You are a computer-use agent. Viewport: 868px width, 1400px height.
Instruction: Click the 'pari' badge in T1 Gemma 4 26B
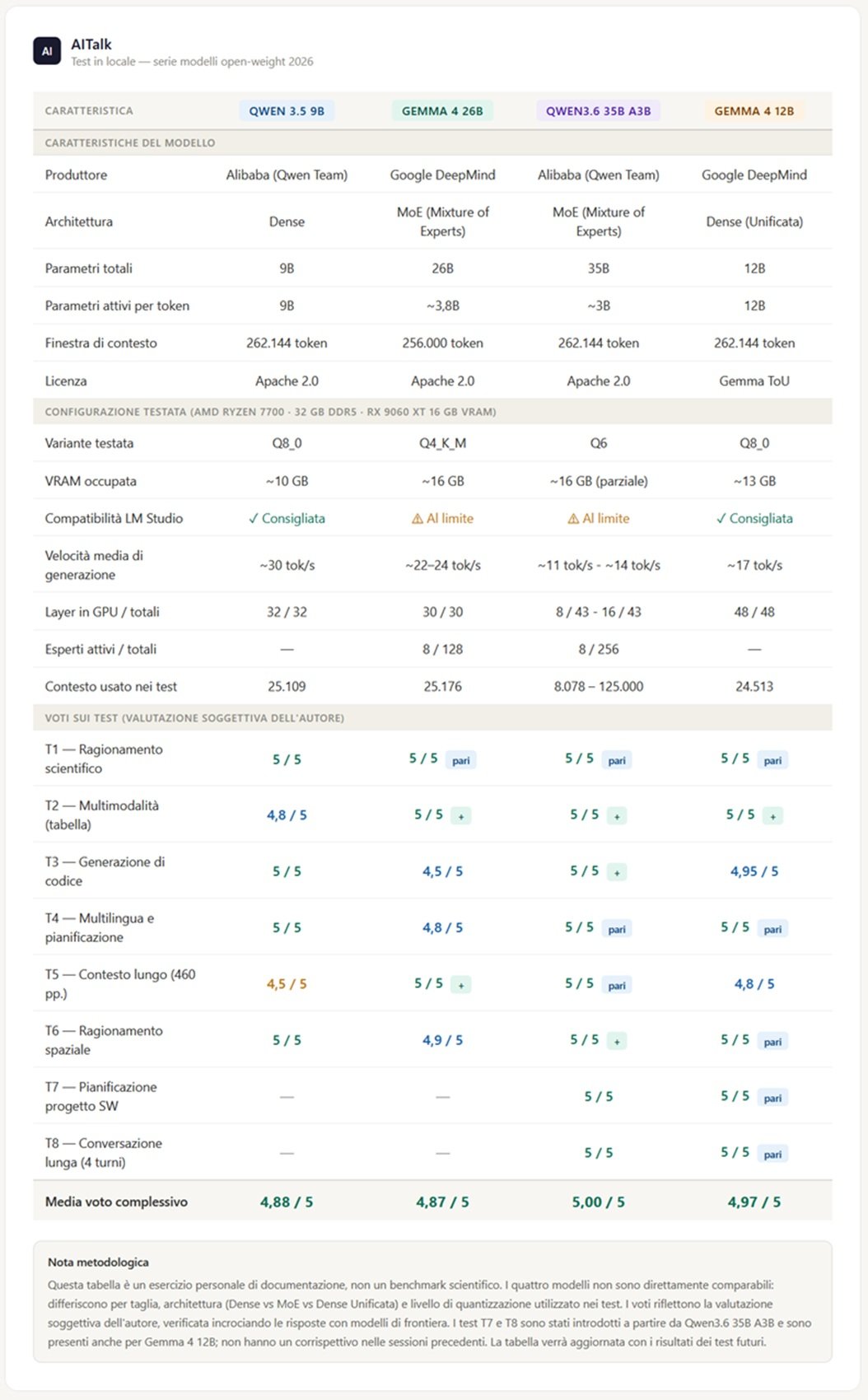(x=461, y=760)
